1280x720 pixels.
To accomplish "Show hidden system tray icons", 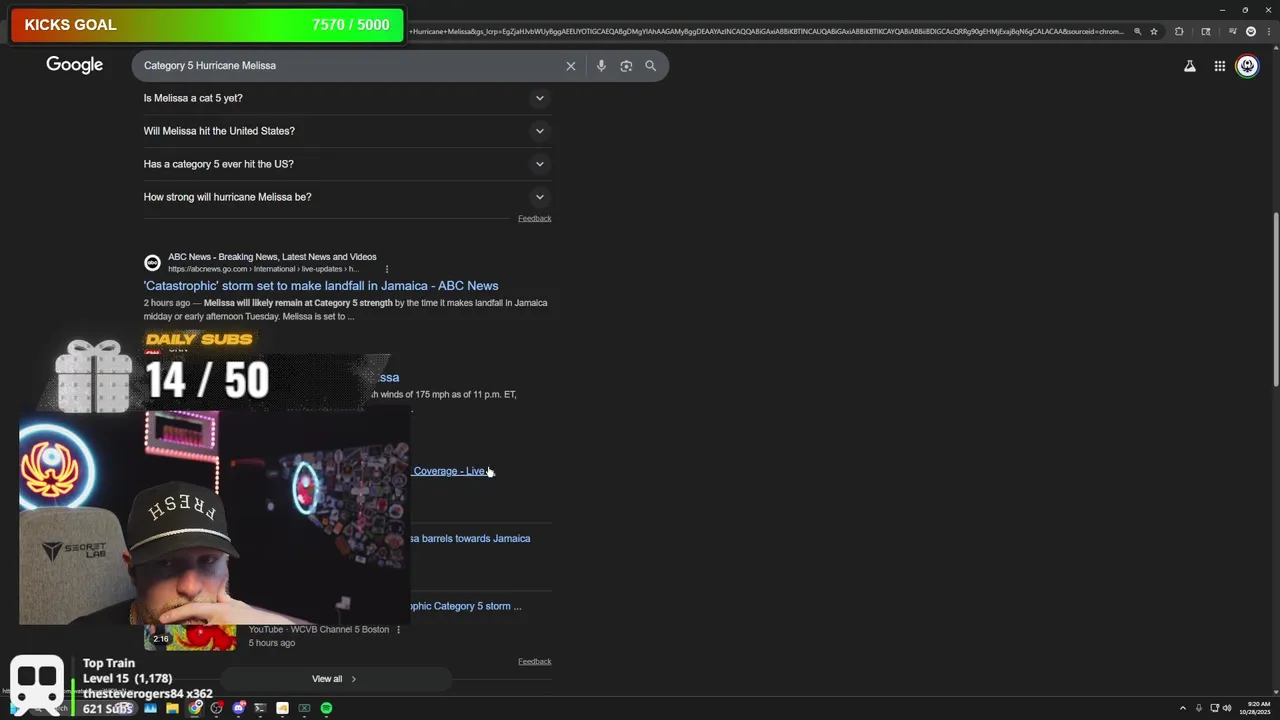I will point(1183,708).
